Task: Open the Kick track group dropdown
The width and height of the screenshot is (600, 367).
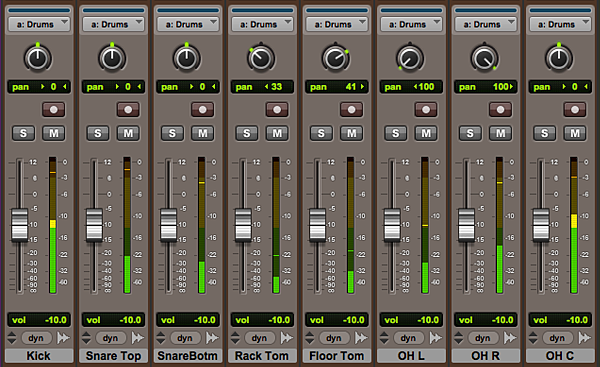Action: (39, 24)
